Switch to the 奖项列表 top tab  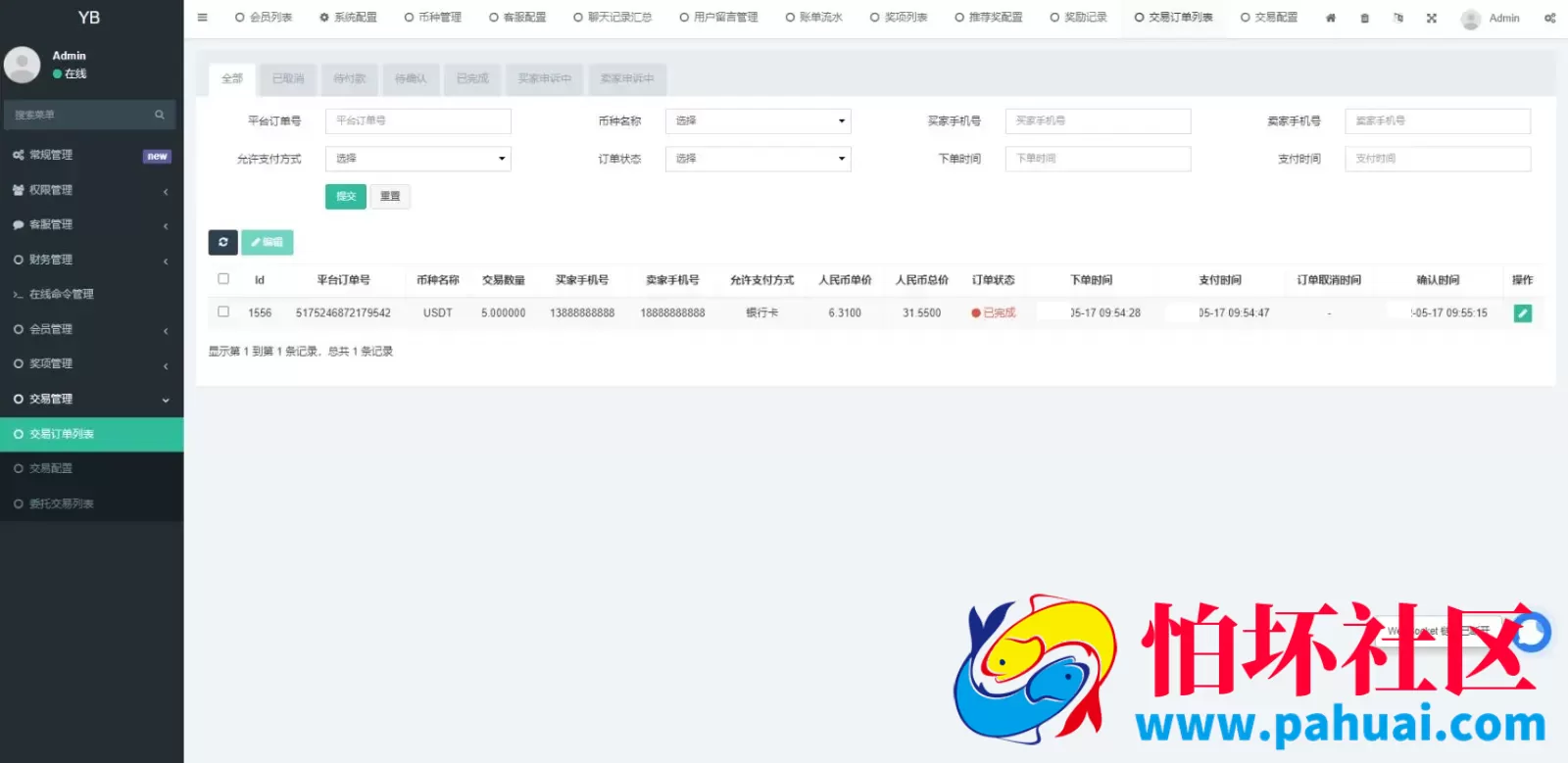[899, 18]
